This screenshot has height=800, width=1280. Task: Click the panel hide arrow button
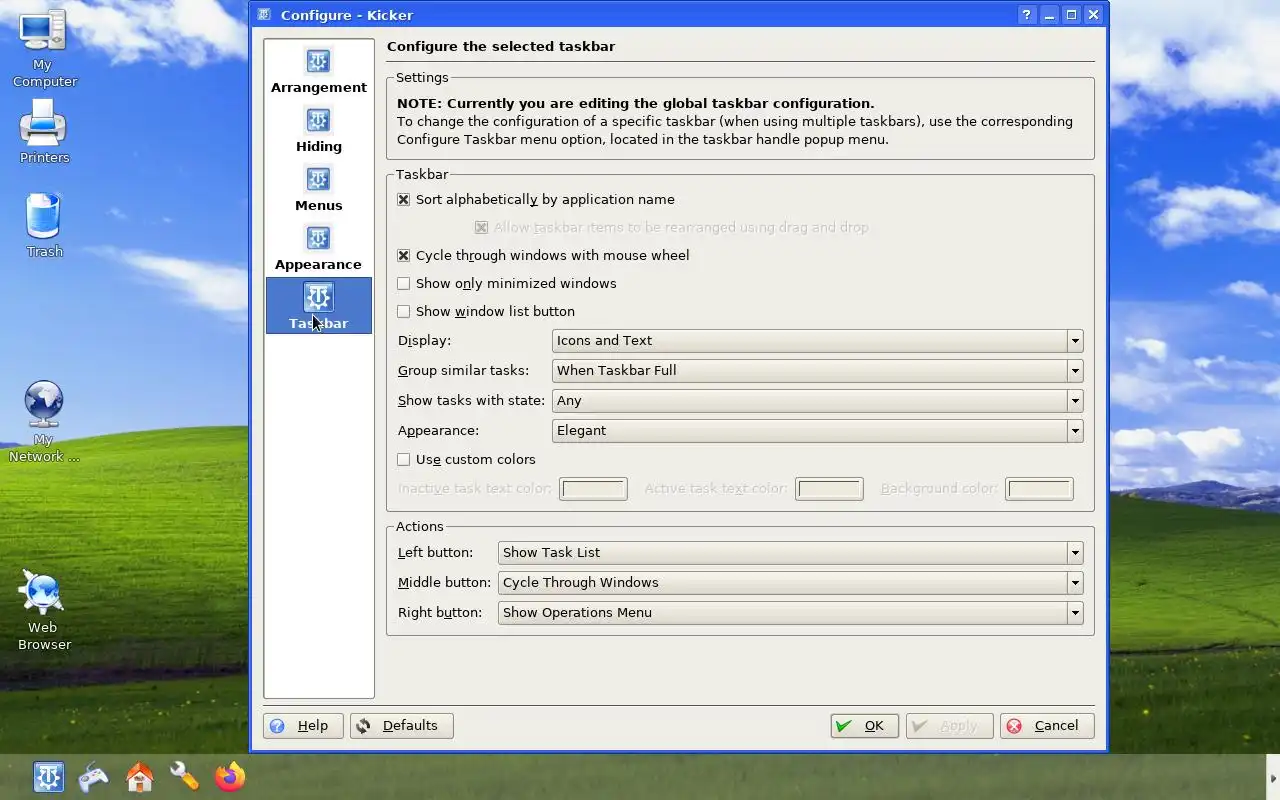[x=1272, y=778]
